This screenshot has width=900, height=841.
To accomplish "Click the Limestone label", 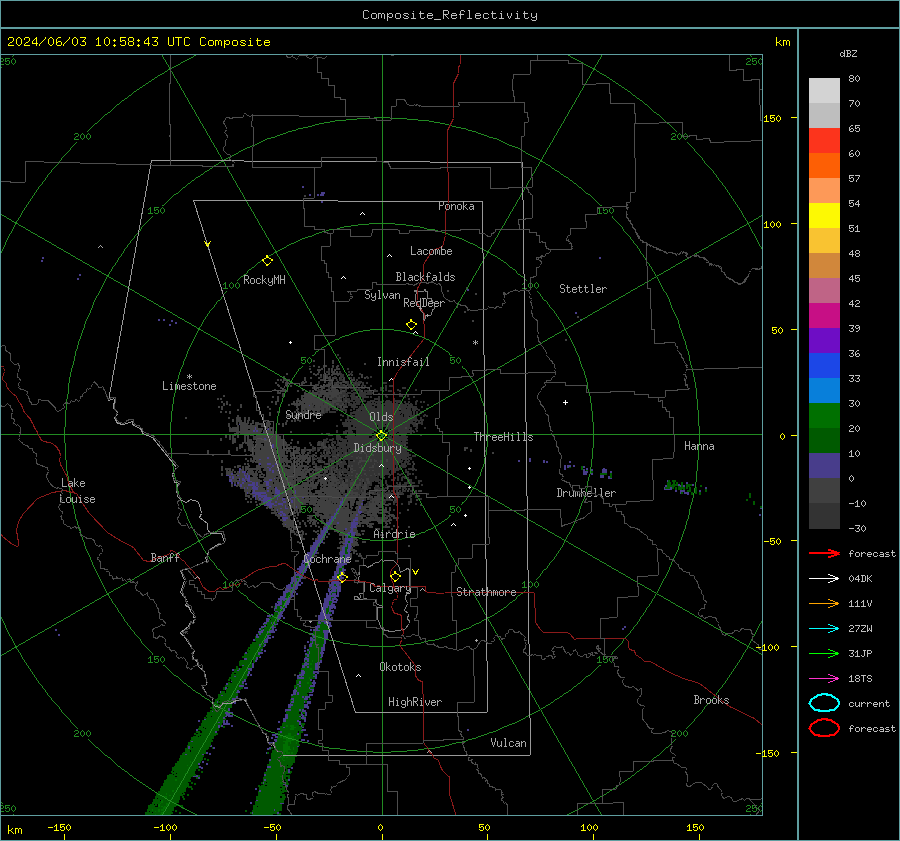I will (x=189, y=386).
